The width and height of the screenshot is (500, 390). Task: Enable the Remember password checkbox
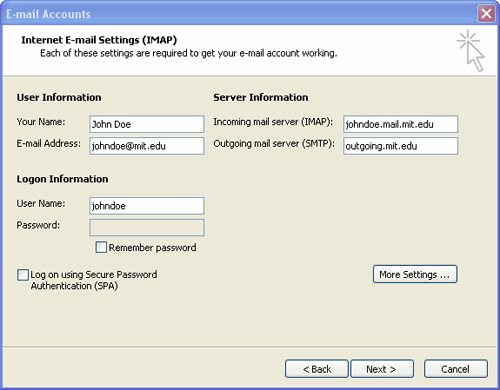click(x=101, y=247)
